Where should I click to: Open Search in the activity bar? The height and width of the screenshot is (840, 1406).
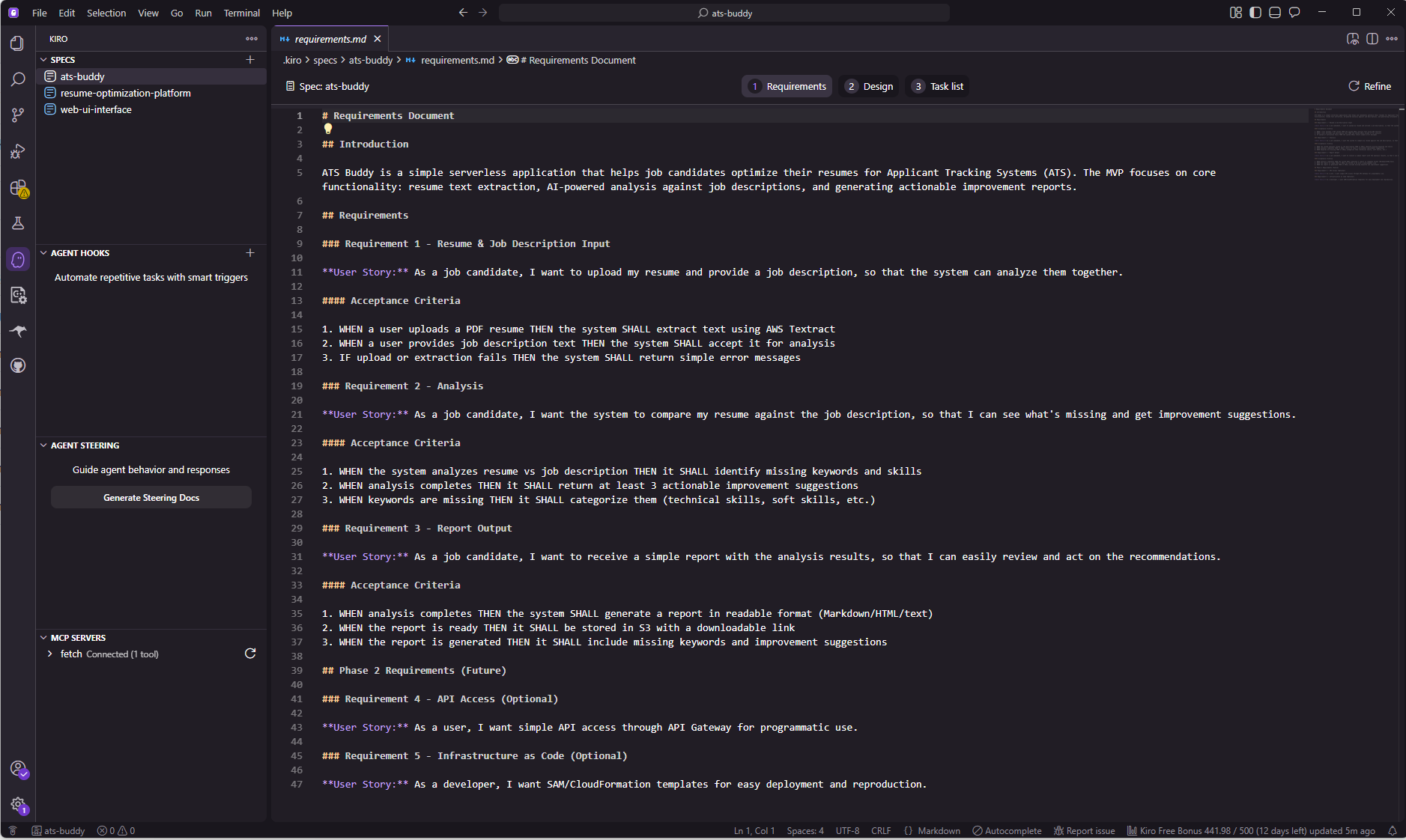(18, 79)
